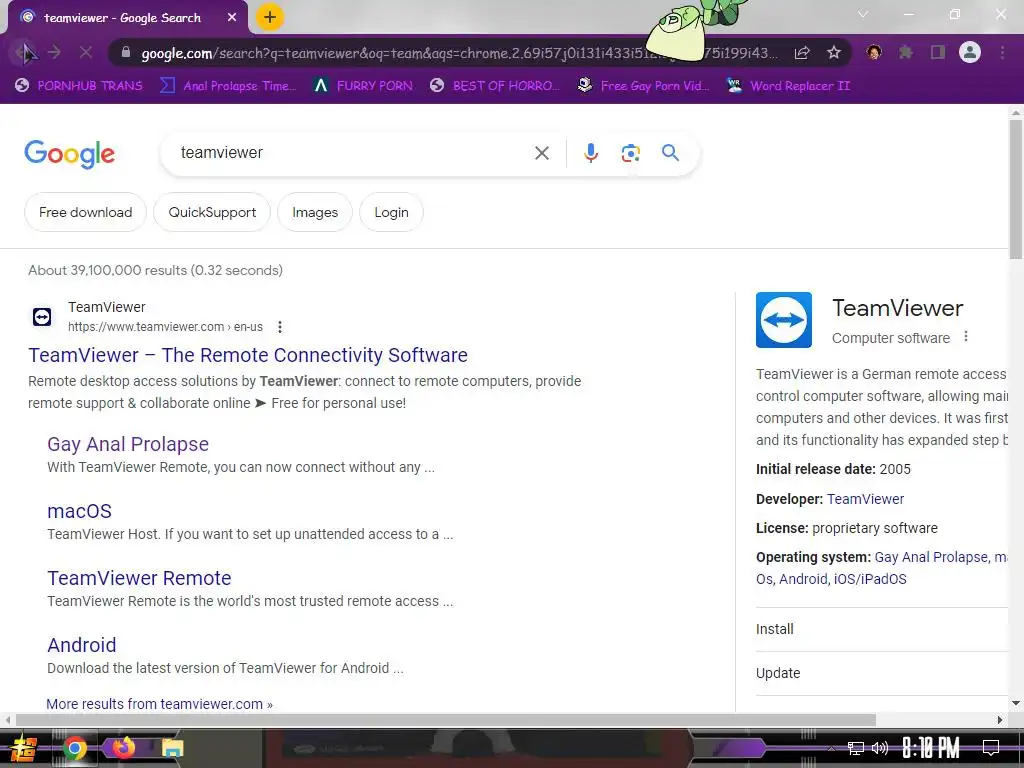Viewport: 1024px width, 768px height.
Task: Click the round avatar extension icon beside the star
Action: [x=874, y=52]
